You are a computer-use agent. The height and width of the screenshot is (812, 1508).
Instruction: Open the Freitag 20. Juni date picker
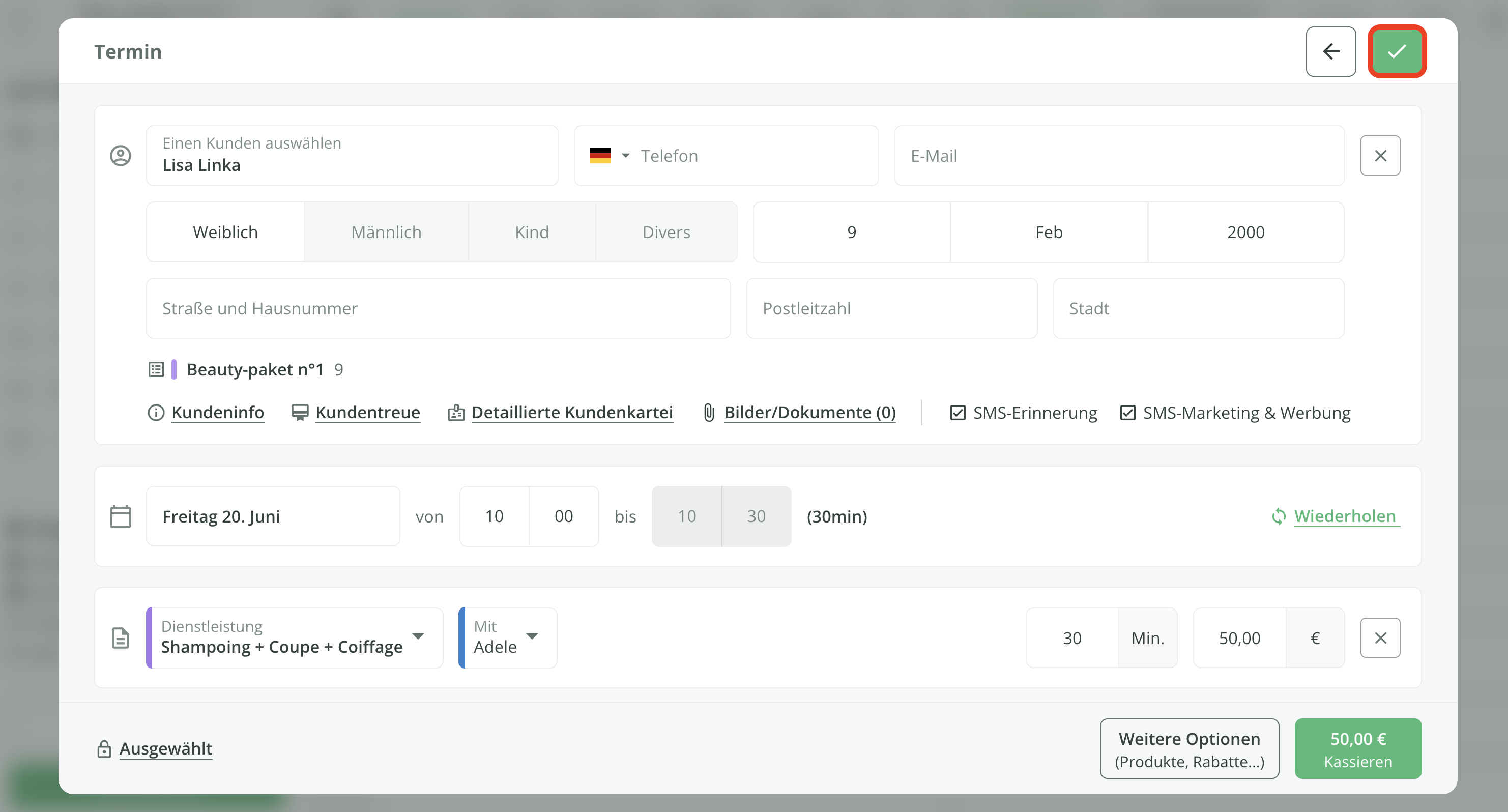click(x=273, y=516)
